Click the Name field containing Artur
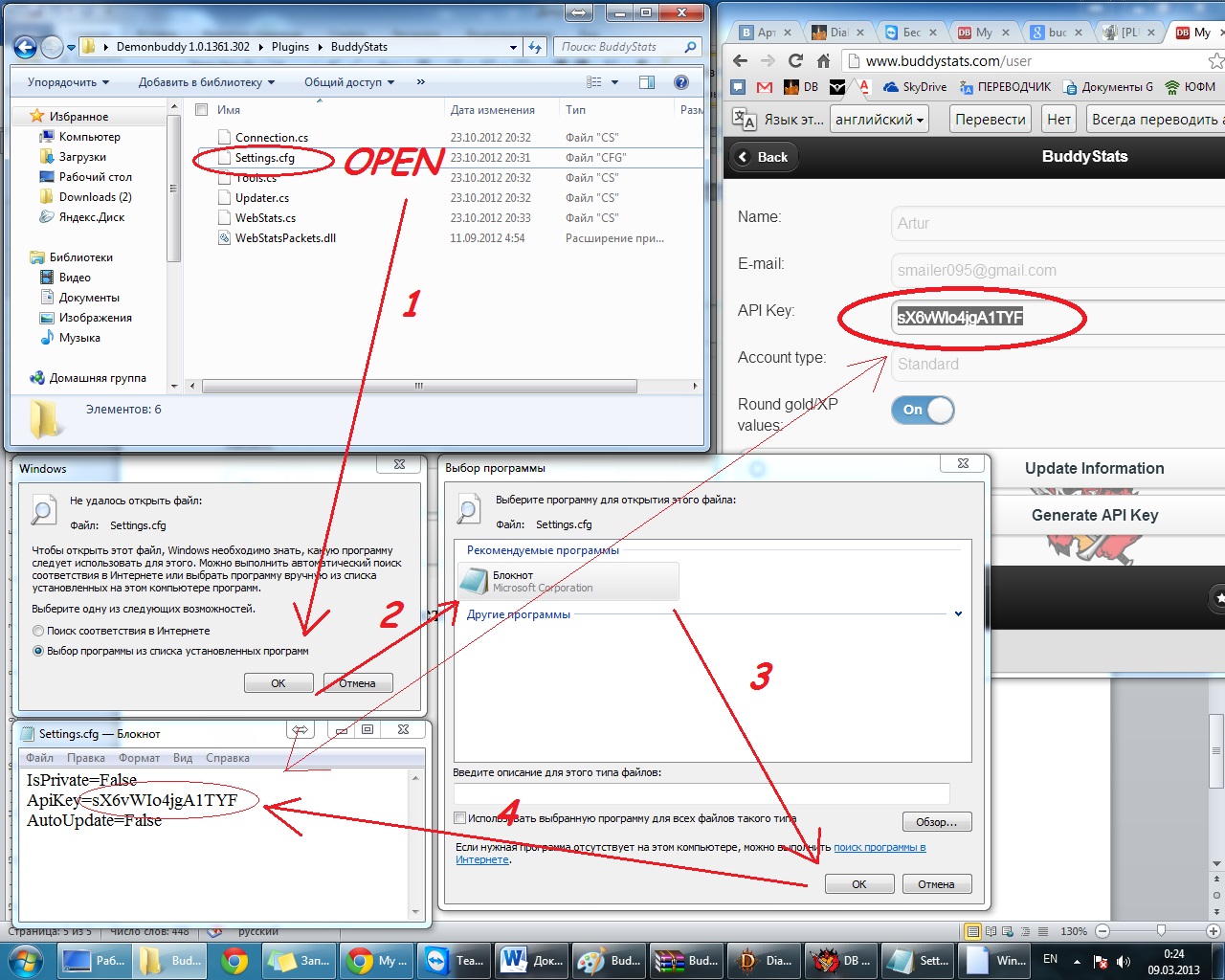The image size is (1225, 980). (x=1058, y=223)
